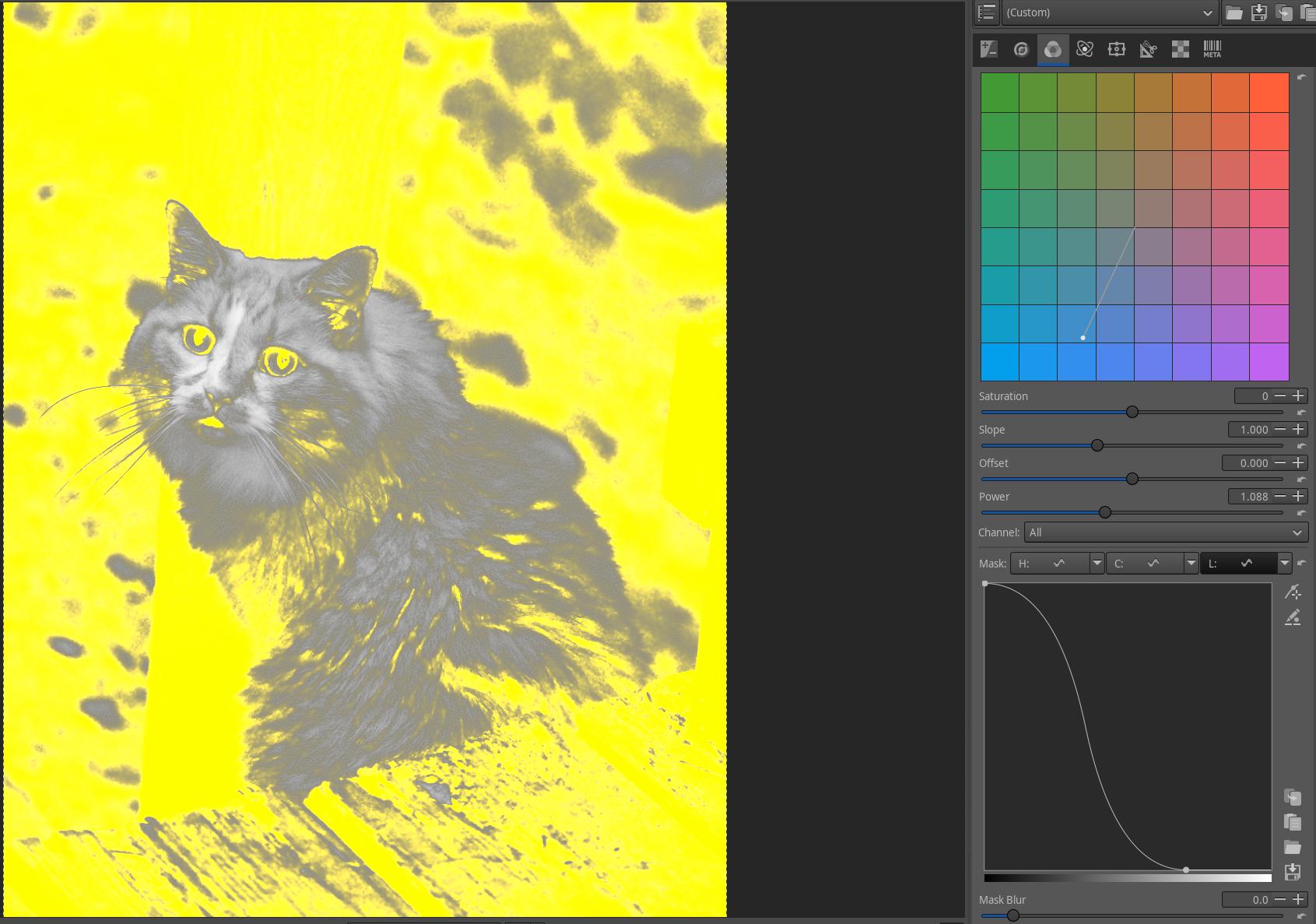Click the mask curve edit pencil icon
This screenshot has width=1316, height=924.
coord(1293,617)
